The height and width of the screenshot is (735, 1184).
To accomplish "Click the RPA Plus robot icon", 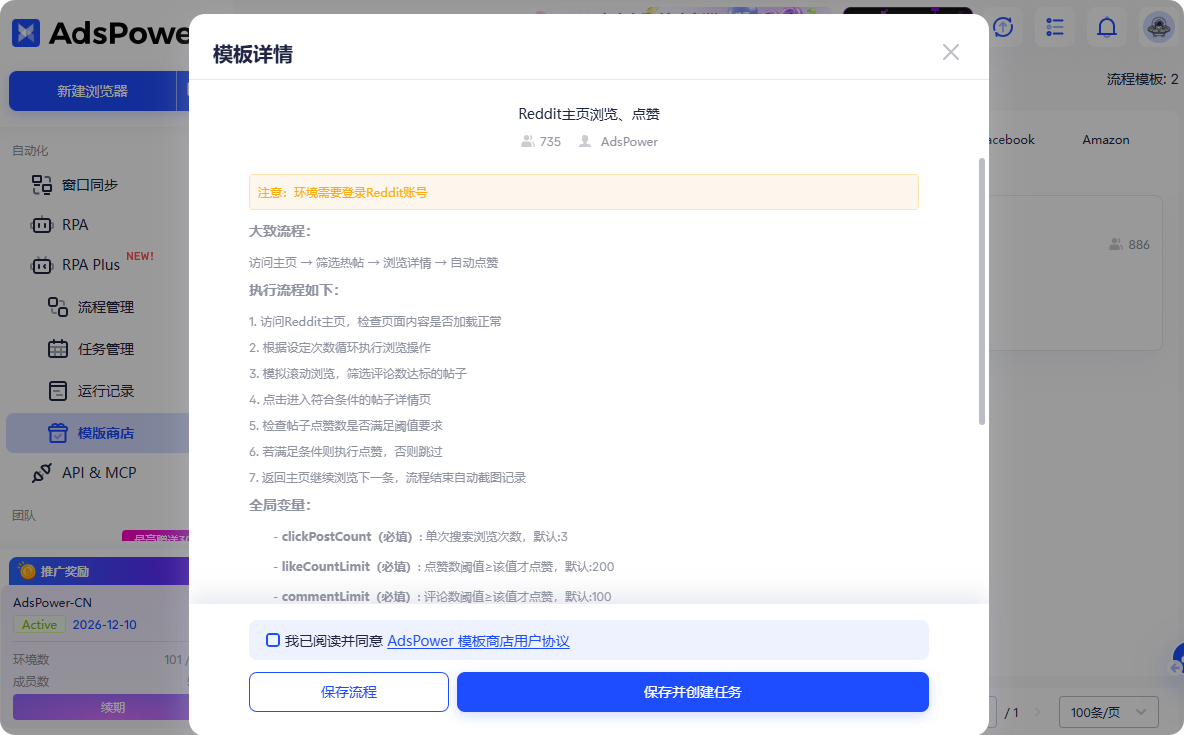I will point(42,265).
